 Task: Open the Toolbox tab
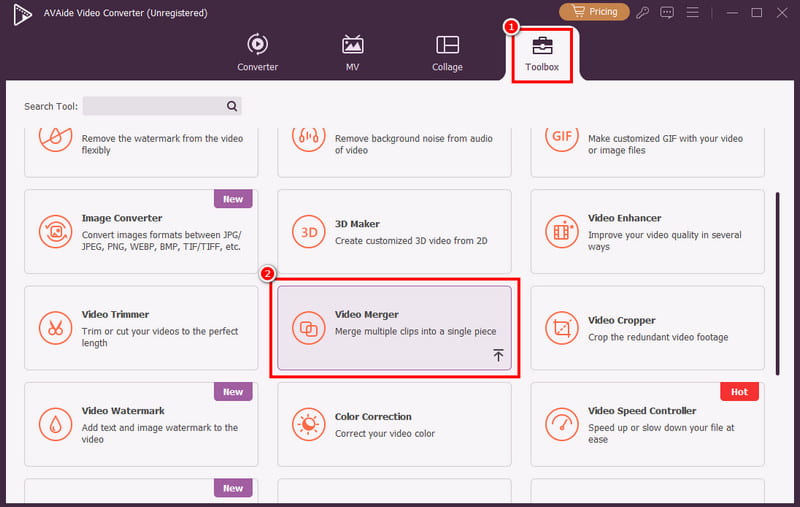click(x=542, y=54)
